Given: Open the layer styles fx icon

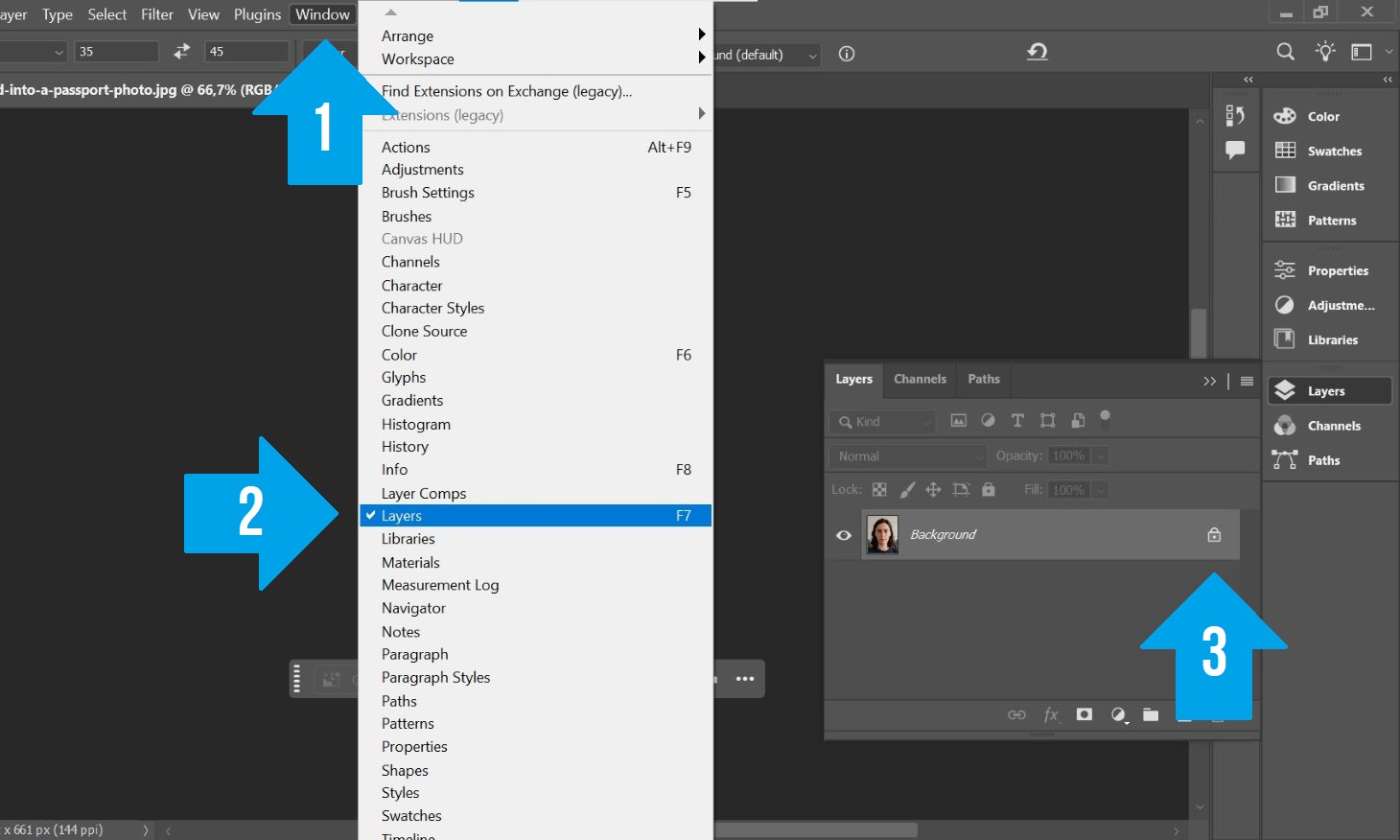Looking at the screenshot, I should 1051,715.
